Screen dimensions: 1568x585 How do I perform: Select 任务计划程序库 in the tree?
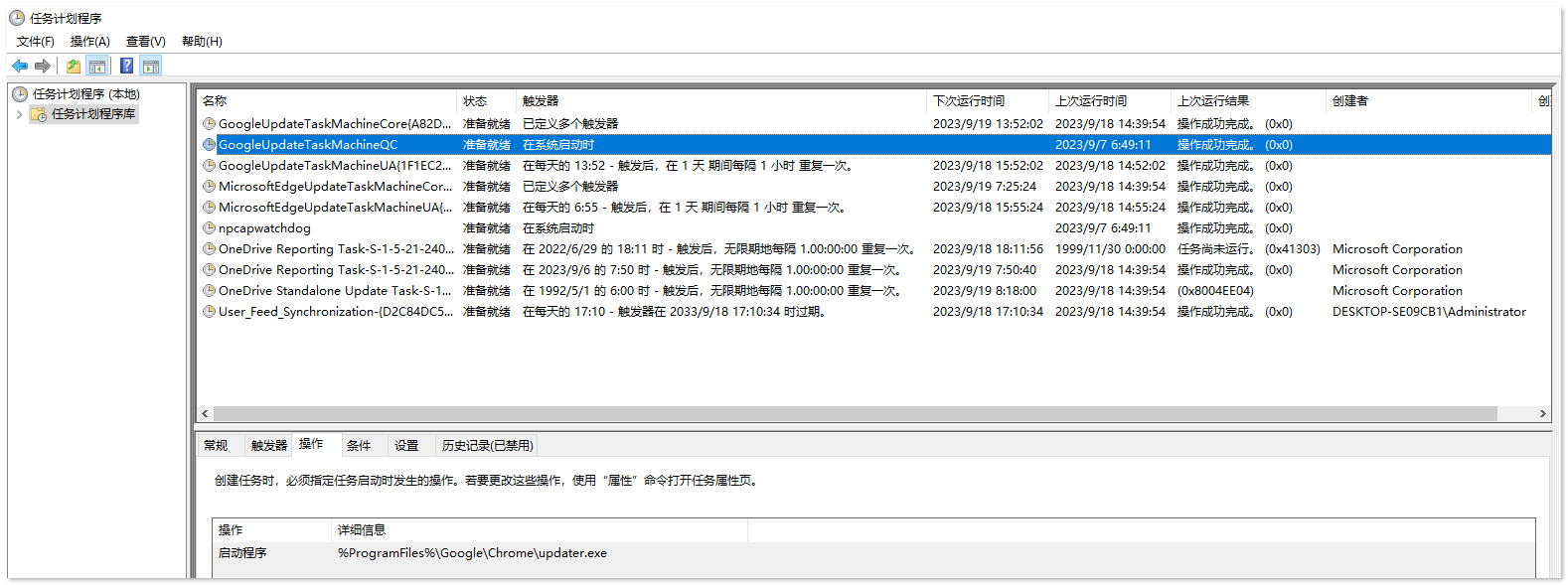coord(93,114)
